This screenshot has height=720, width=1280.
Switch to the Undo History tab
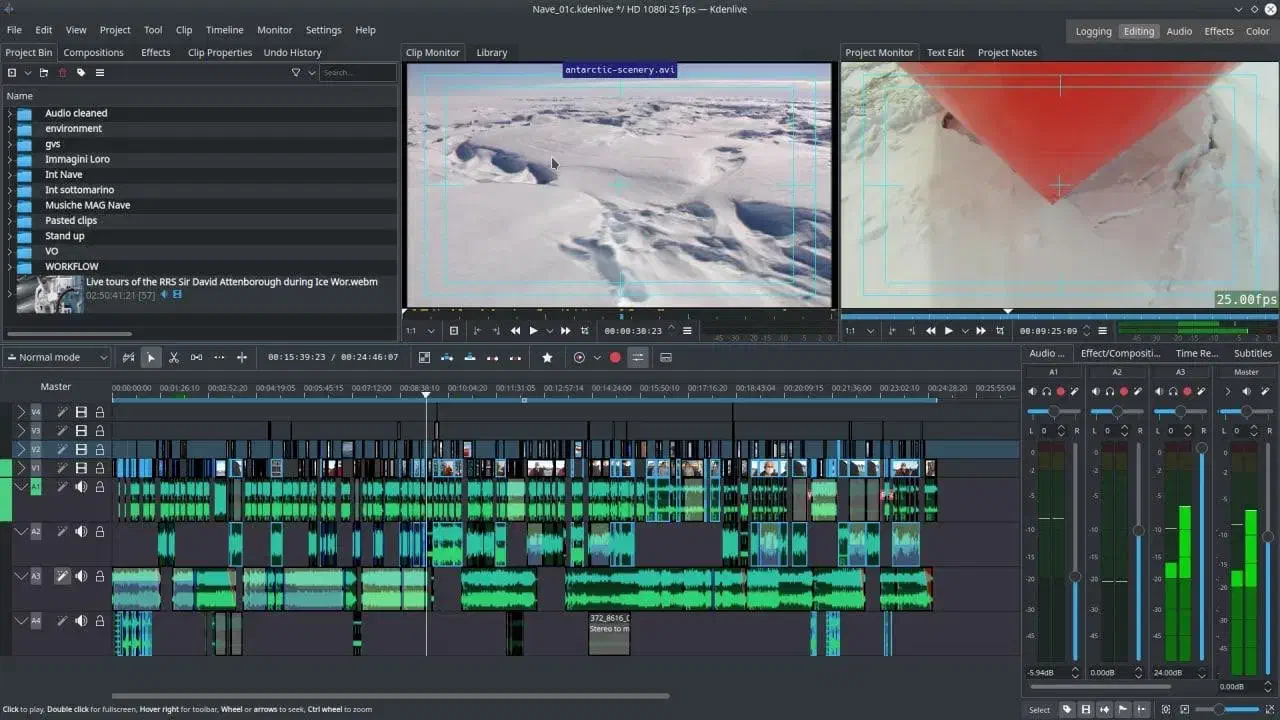(x=292, y=52)
